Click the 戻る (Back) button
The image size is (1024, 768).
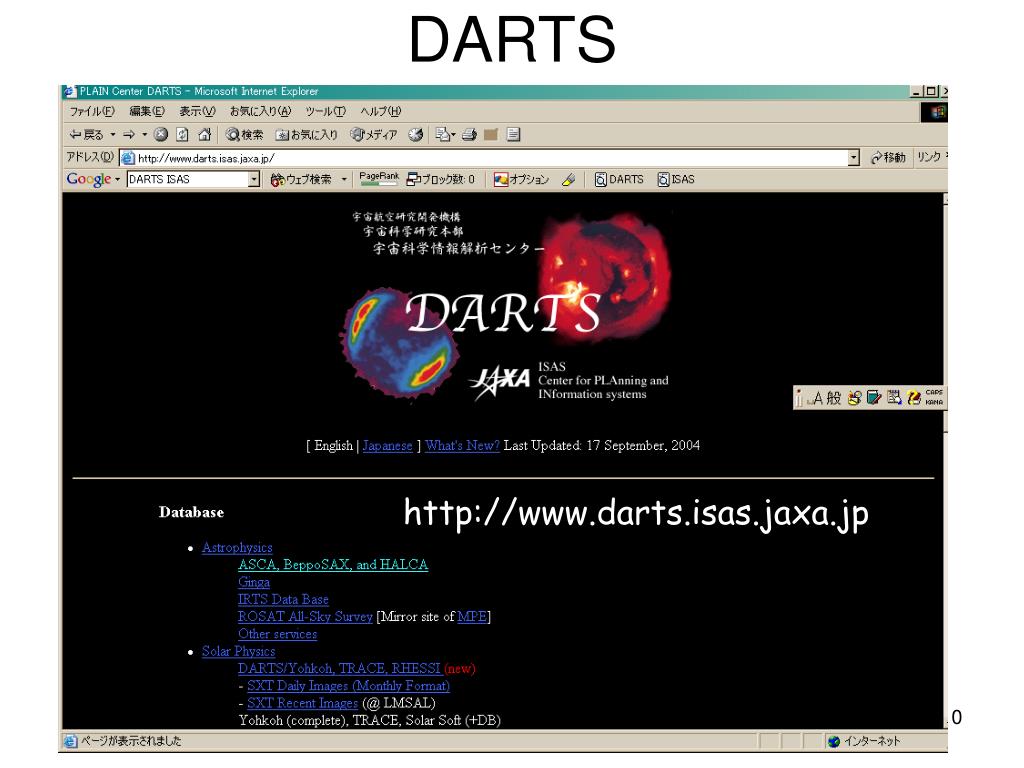pyautogui.click(x=86, y=134)
